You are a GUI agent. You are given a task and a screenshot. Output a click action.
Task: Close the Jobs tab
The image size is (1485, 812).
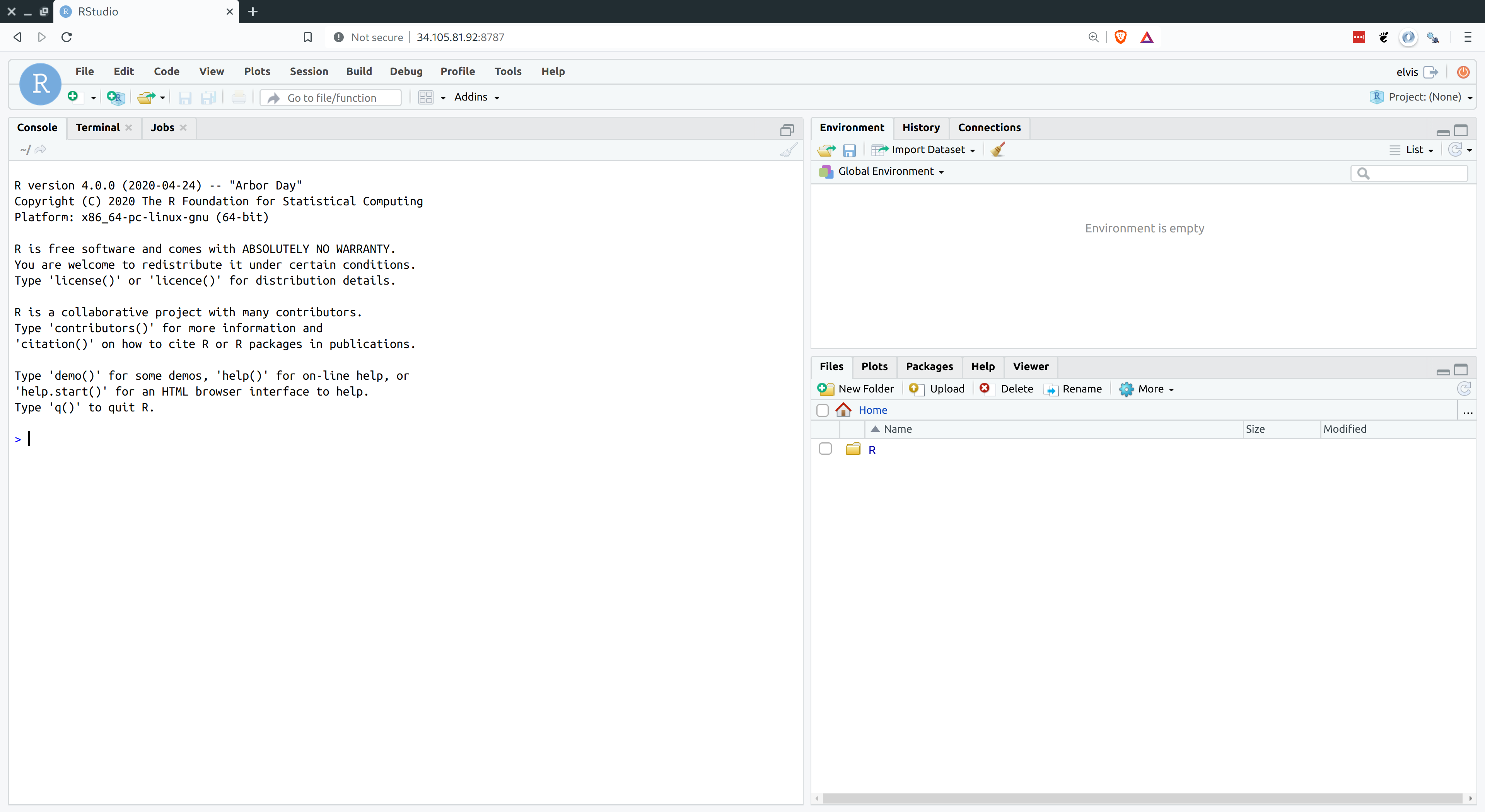click(183, 128)
